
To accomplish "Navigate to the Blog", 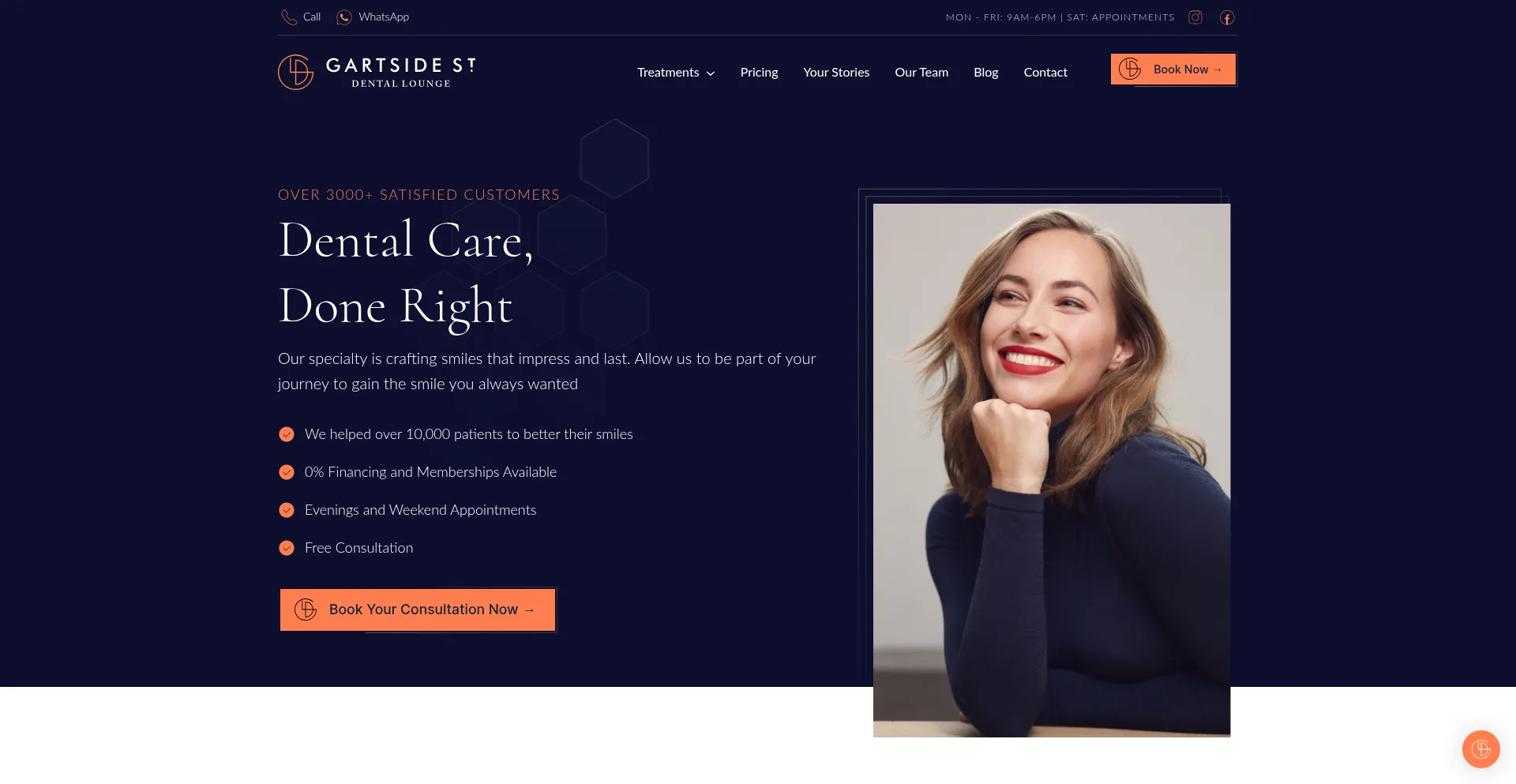I will (x=986, y=73).
